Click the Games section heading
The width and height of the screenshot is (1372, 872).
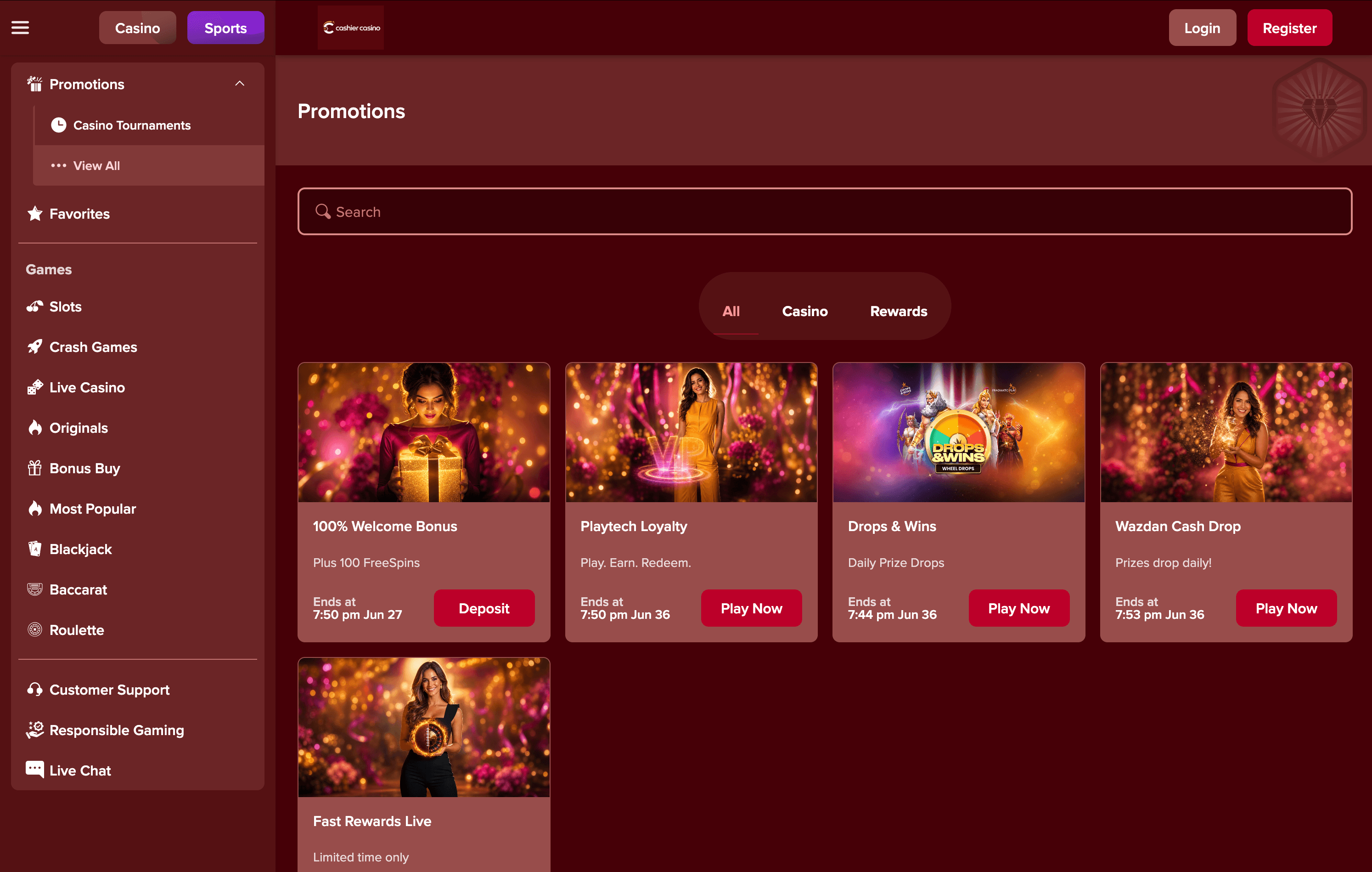48,269
